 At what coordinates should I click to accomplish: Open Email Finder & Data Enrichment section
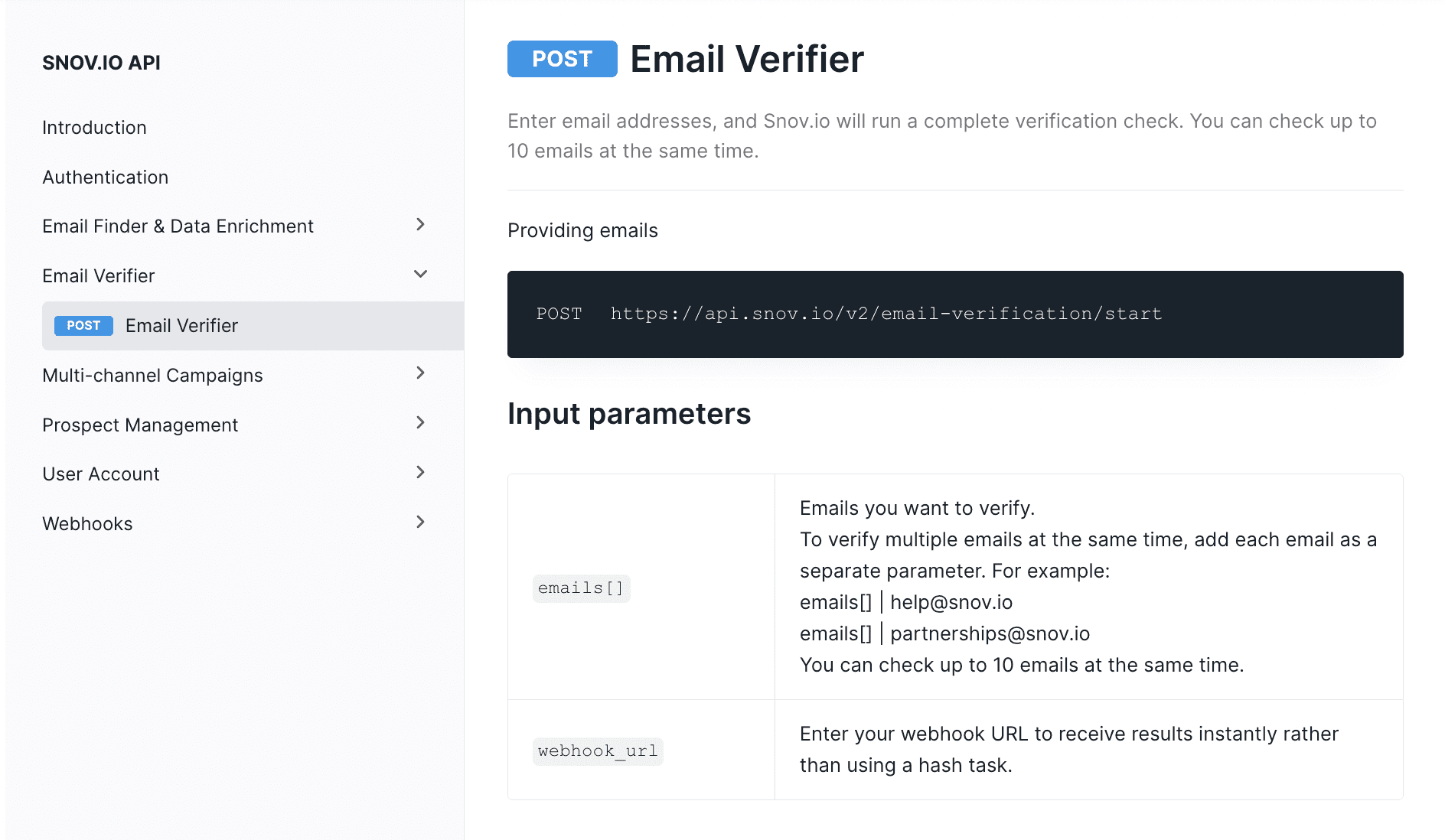(178, 226)
